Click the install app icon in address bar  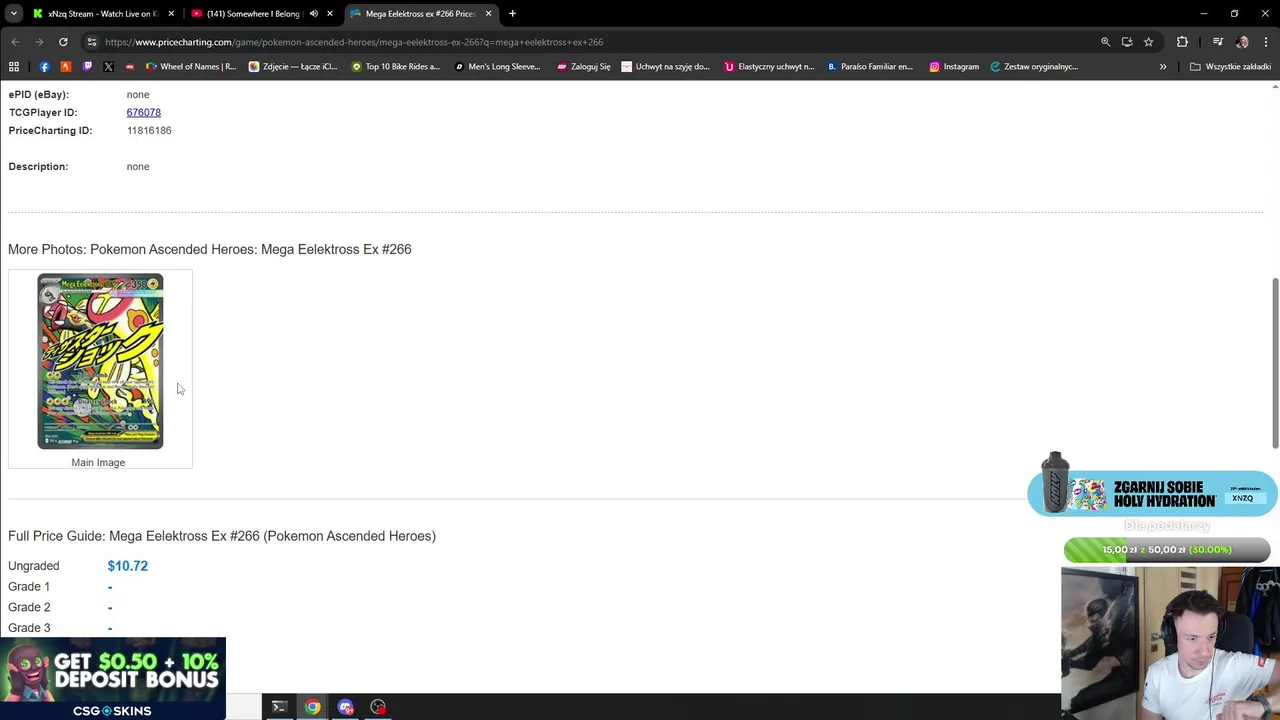pyautogui.click(x=1127, y=42)
